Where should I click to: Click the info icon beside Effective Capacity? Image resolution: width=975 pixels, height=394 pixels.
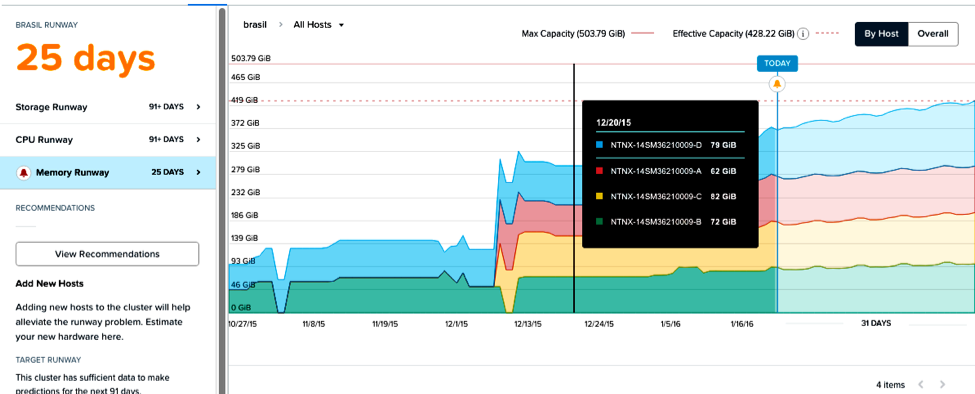[803, 34]
